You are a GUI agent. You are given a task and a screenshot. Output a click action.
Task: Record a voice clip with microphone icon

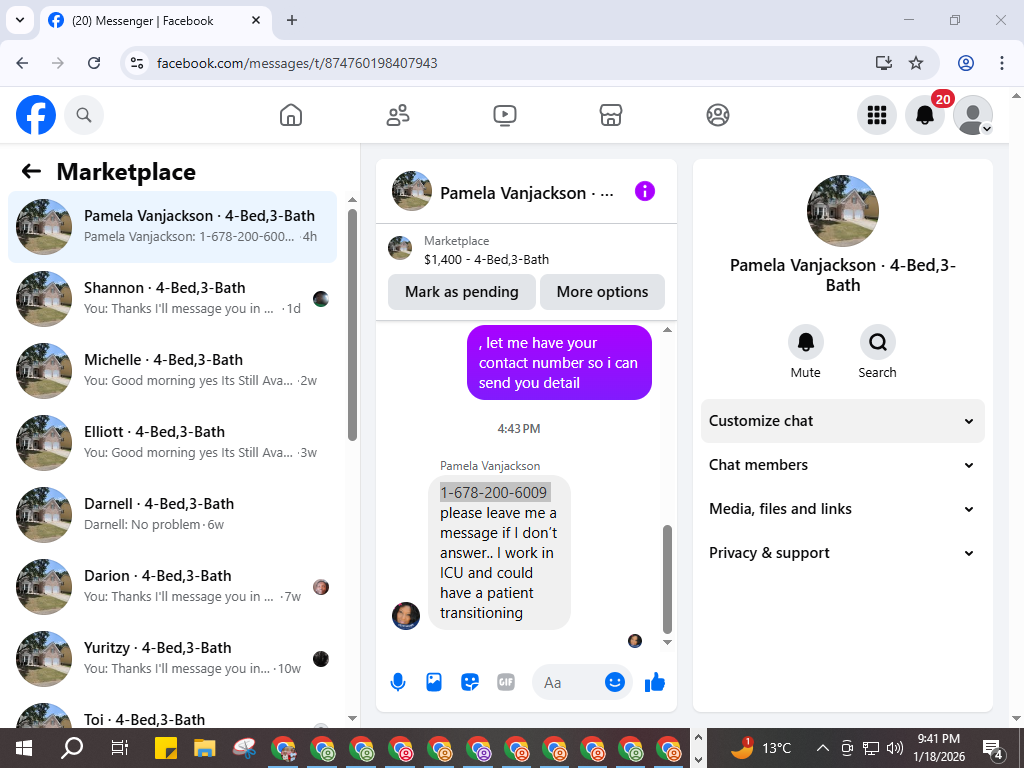pos(398,682)
